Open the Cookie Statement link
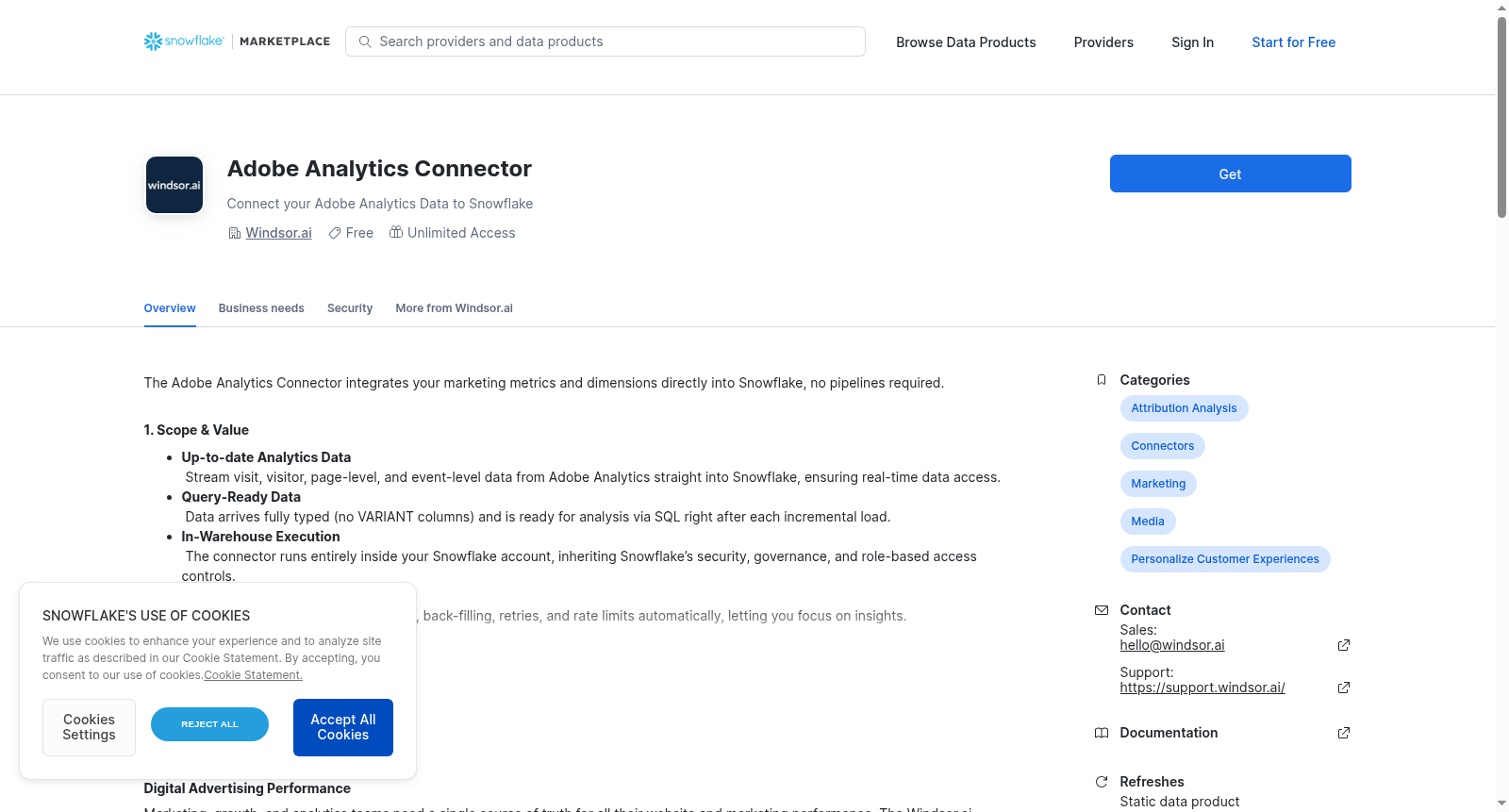Screen dimensions: 1509x812 pos(253,675)
